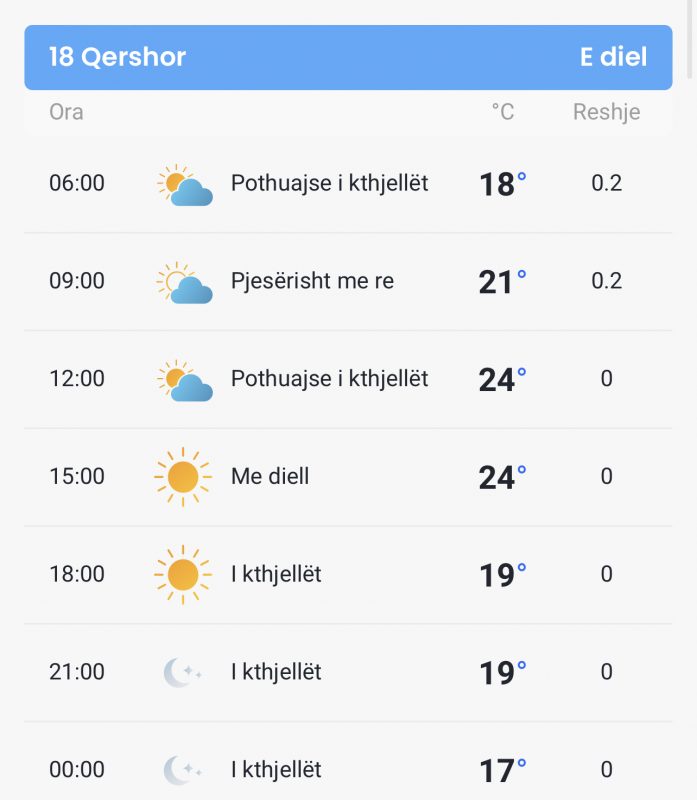Click the sun-and-cloud icon at 12:00
697x800 pixels.
(x=184, y=380)
